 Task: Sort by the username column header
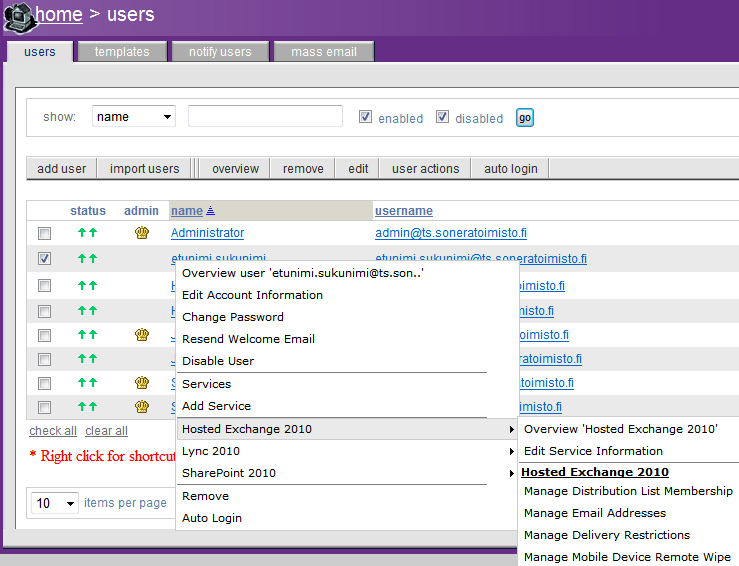coord(404,211)
